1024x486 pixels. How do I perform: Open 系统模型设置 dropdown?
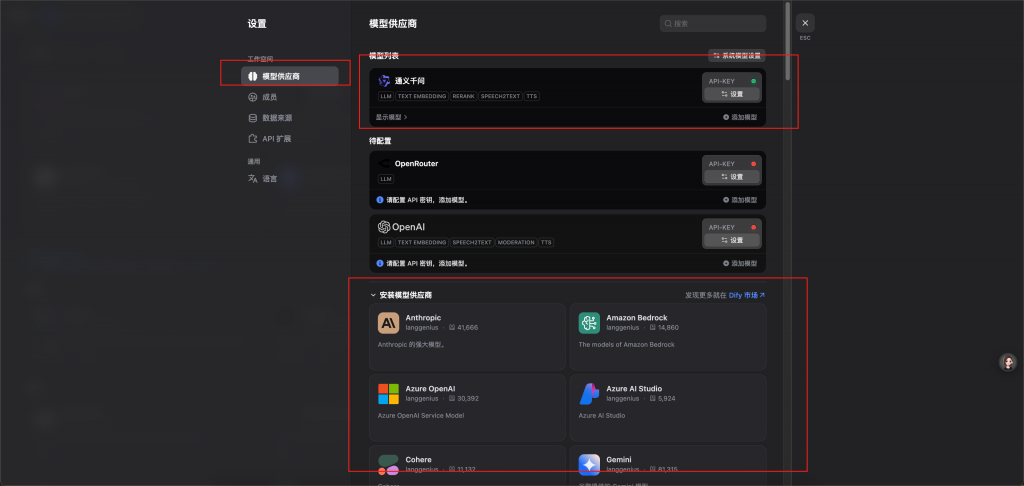click(x=736, y=55)
